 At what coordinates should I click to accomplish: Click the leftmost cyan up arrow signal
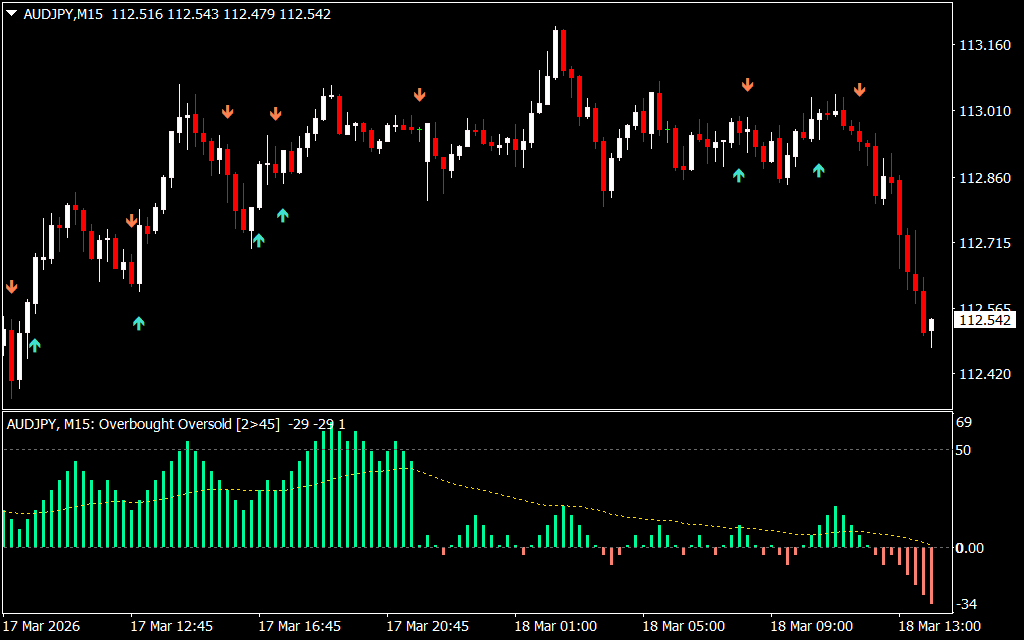35,345
